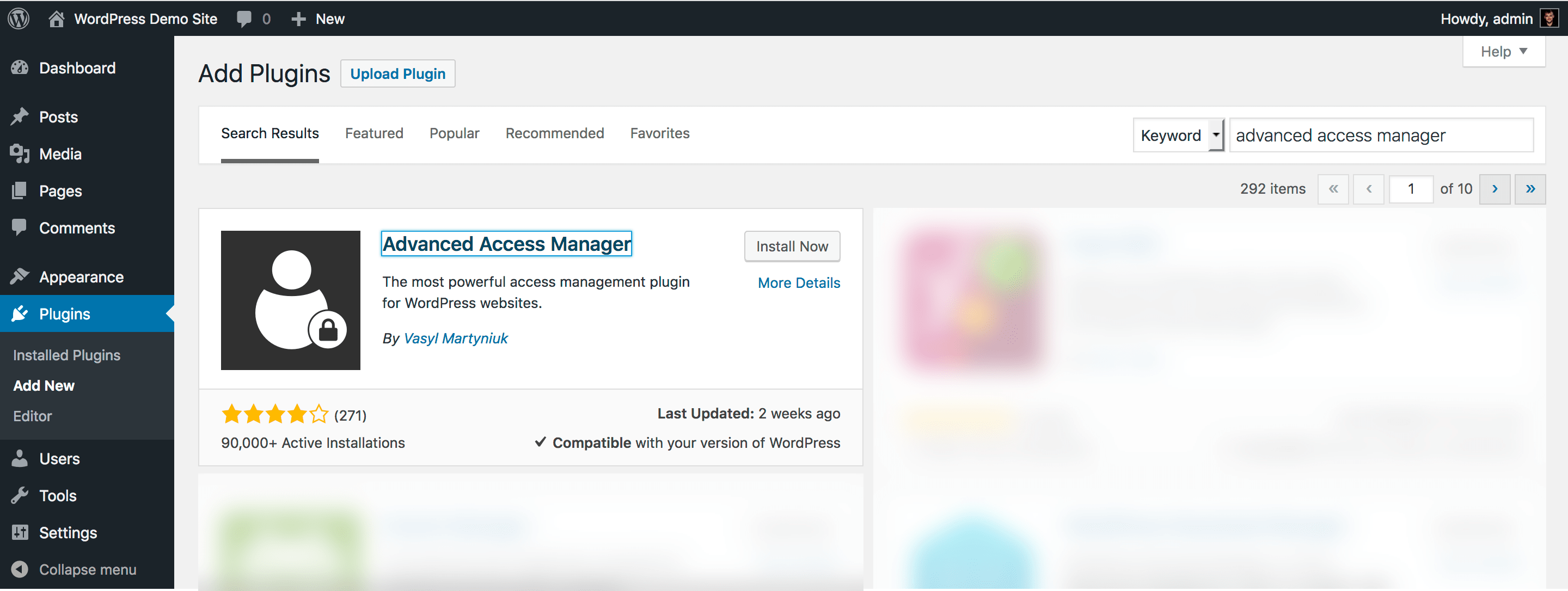Click the home icon in the admin bar
The width and height of the screenshot is (1568, 591).
[56, 19]
